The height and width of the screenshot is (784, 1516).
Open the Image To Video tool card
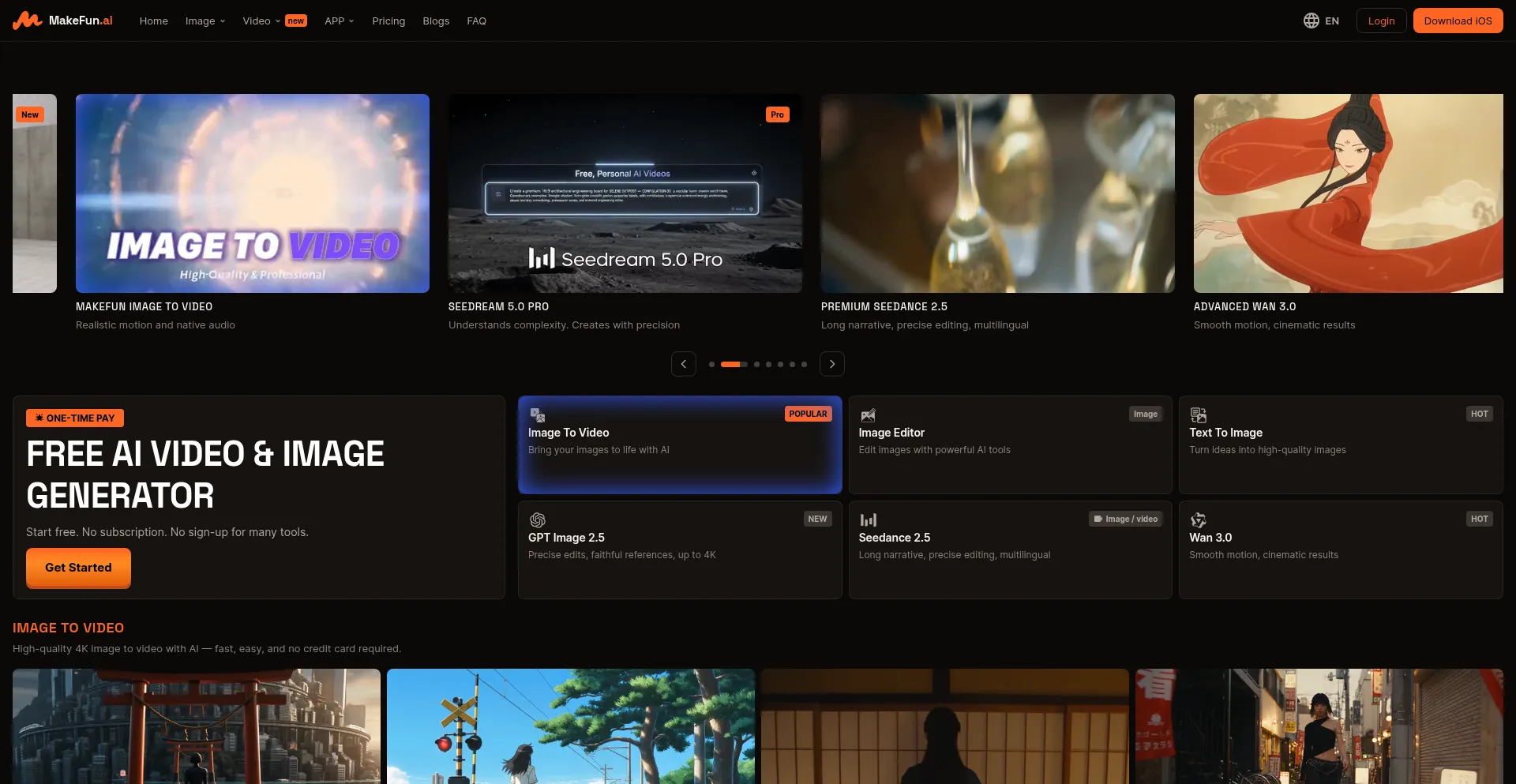(x=680, y=445)
